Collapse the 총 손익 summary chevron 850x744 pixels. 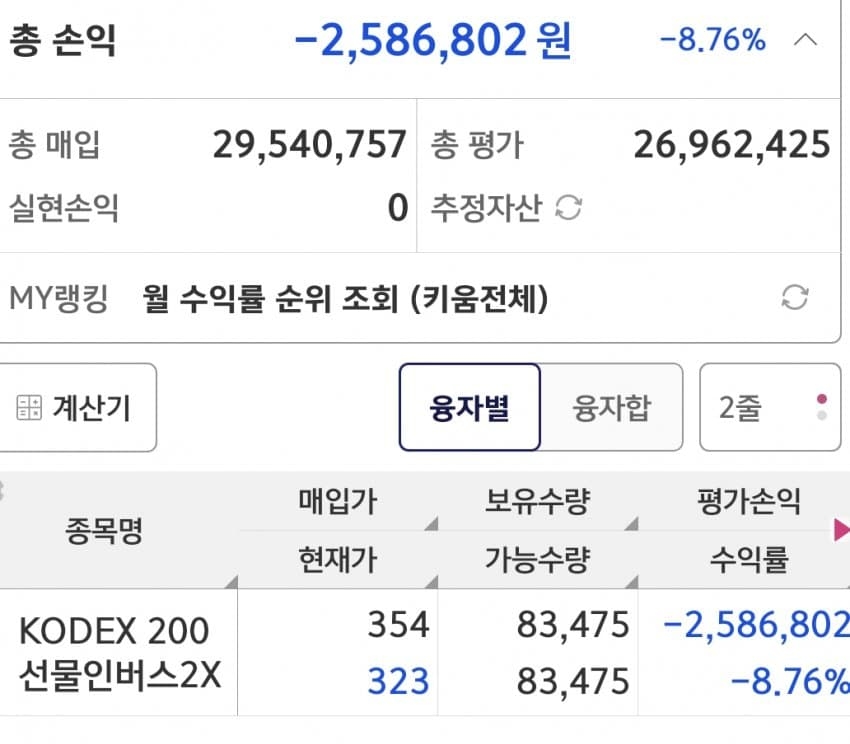(806, 41)
